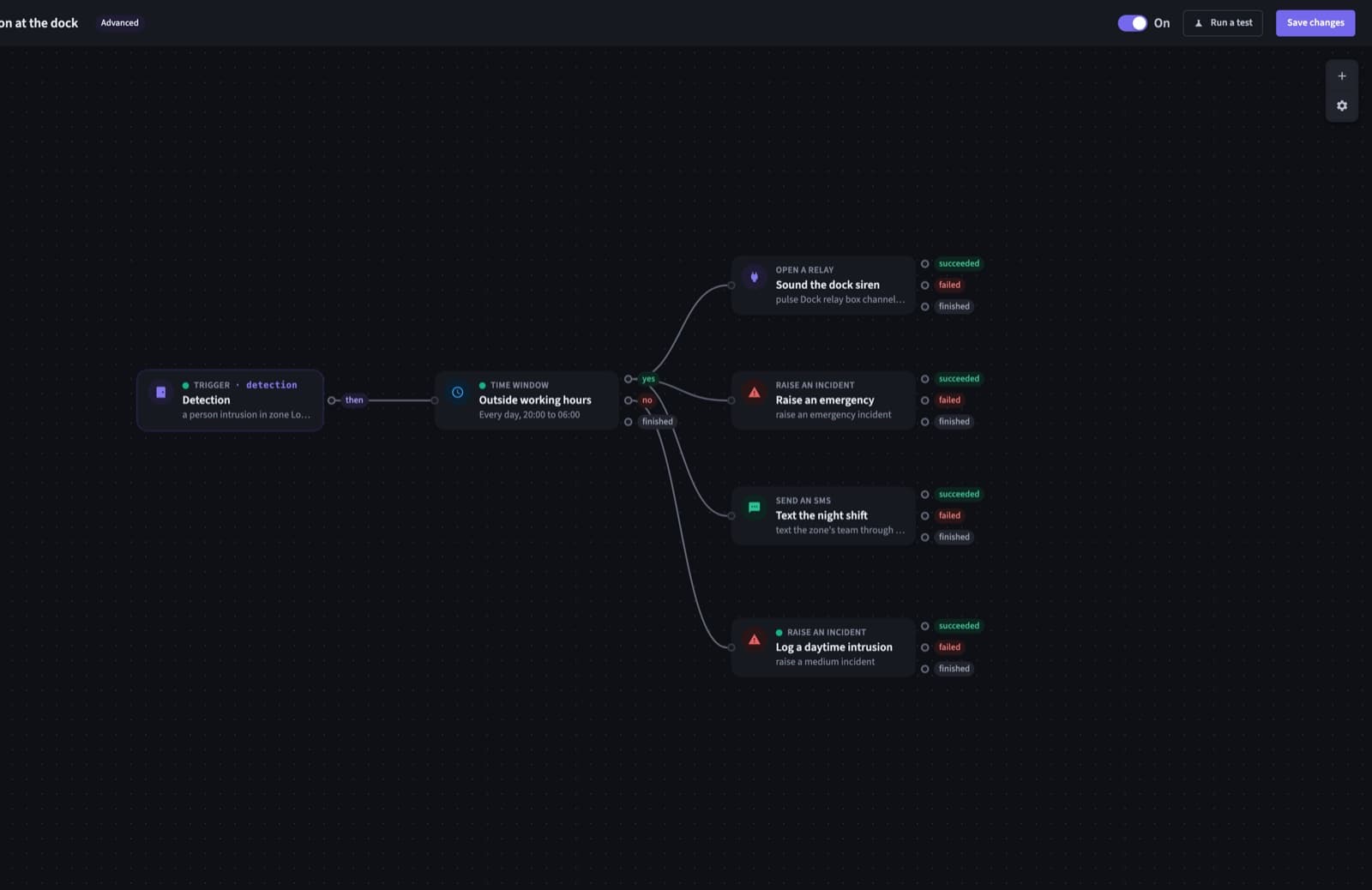Select the 'Outside working hours' node title
The width and height of the screenshot is (1372, 890).
coord(535,400)
